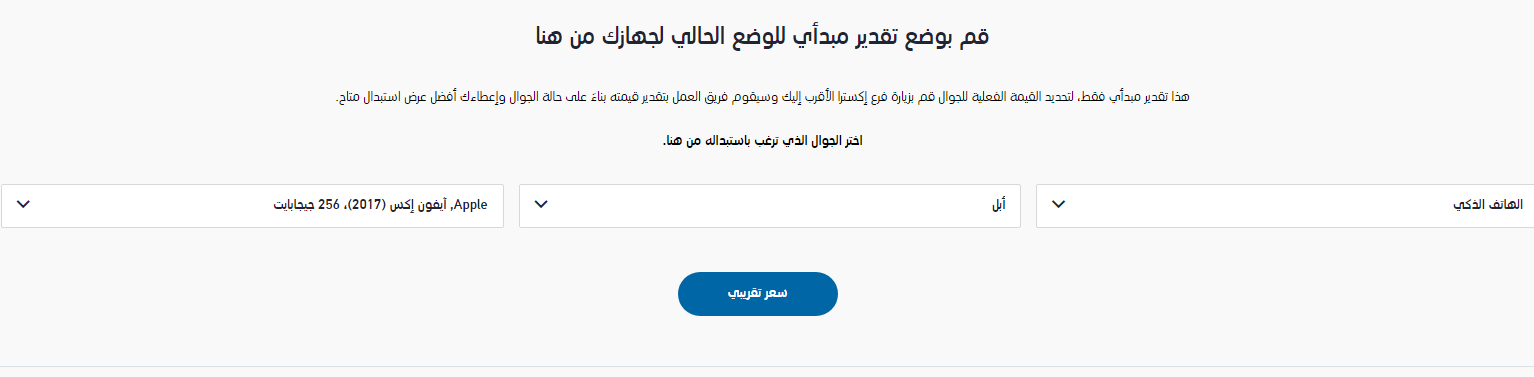Click the سعر تقريبي estimate button

(757, 294)
